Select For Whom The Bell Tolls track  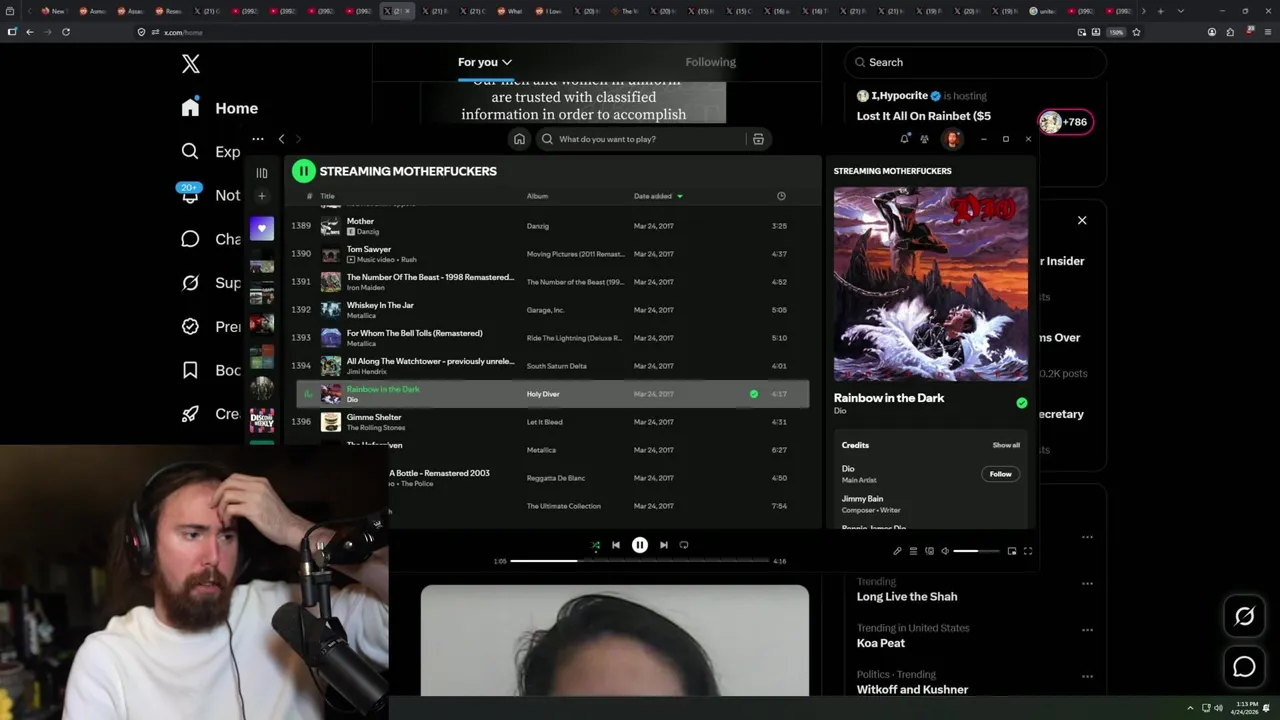click(552, 338)
